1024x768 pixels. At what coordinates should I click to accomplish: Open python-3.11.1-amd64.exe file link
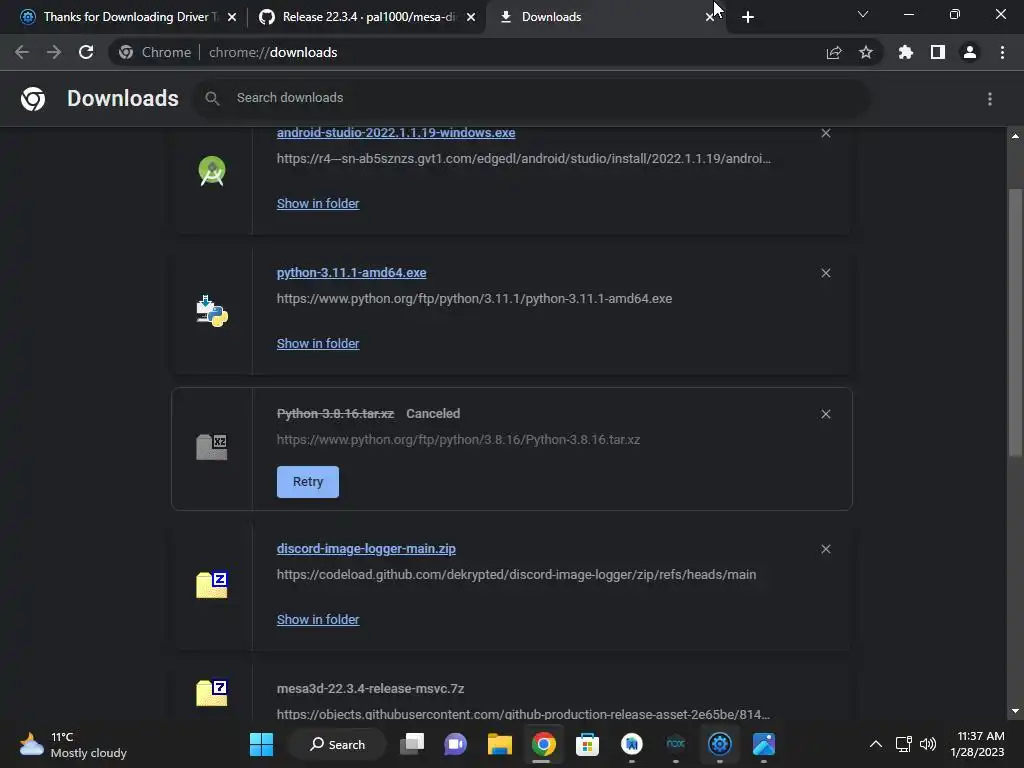351,273
